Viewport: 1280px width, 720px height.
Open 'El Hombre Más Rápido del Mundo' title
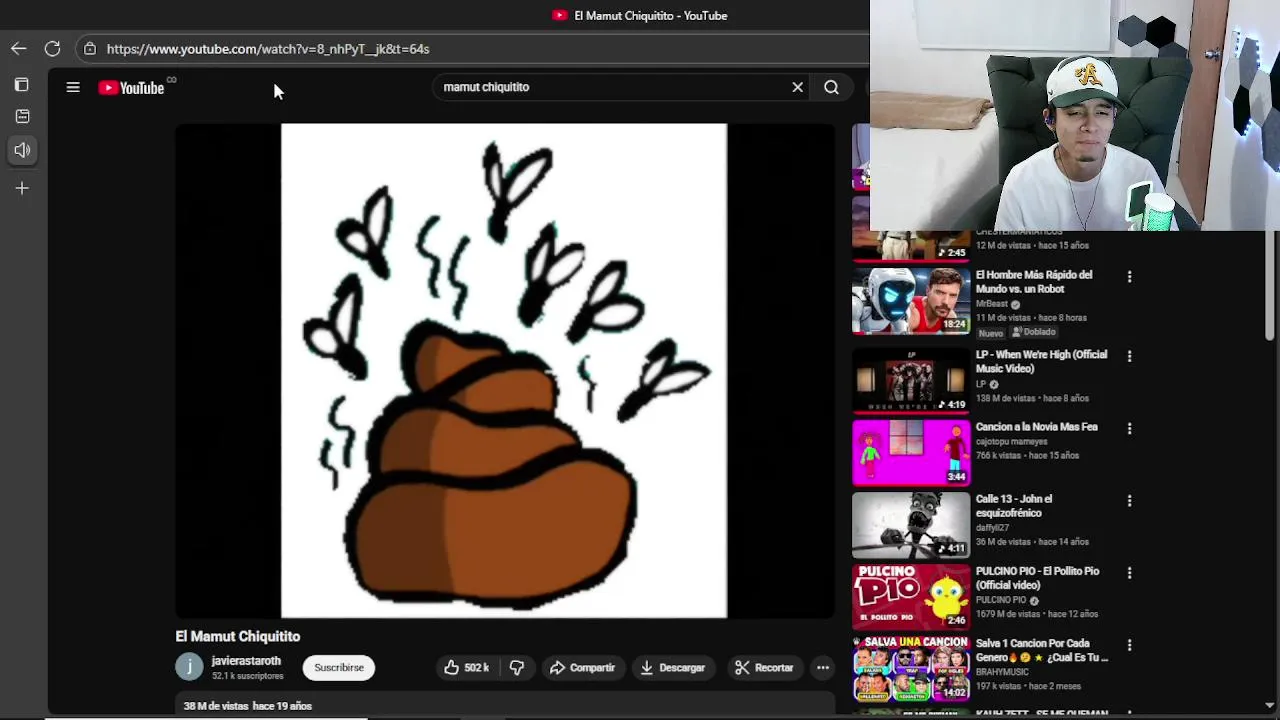[1034, 282]
